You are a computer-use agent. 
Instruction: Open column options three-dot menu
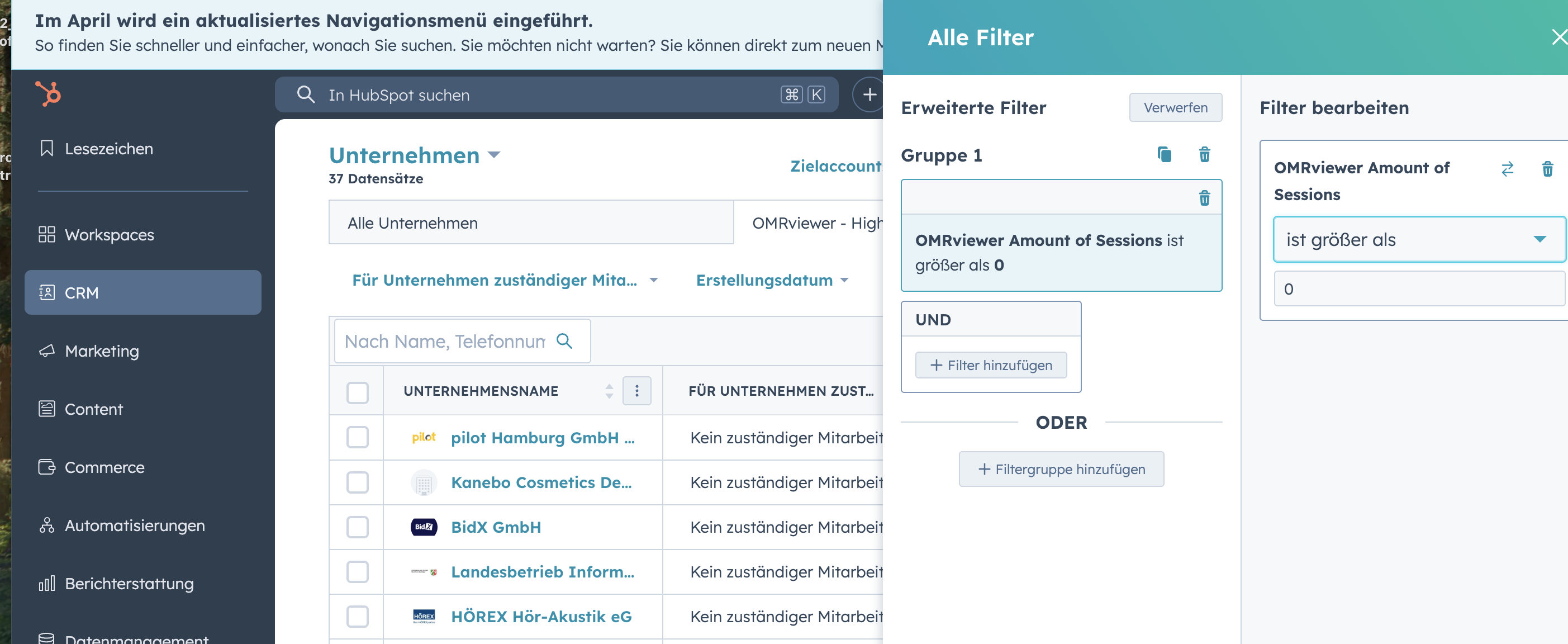pyautogui.click(x=636, y=390)
